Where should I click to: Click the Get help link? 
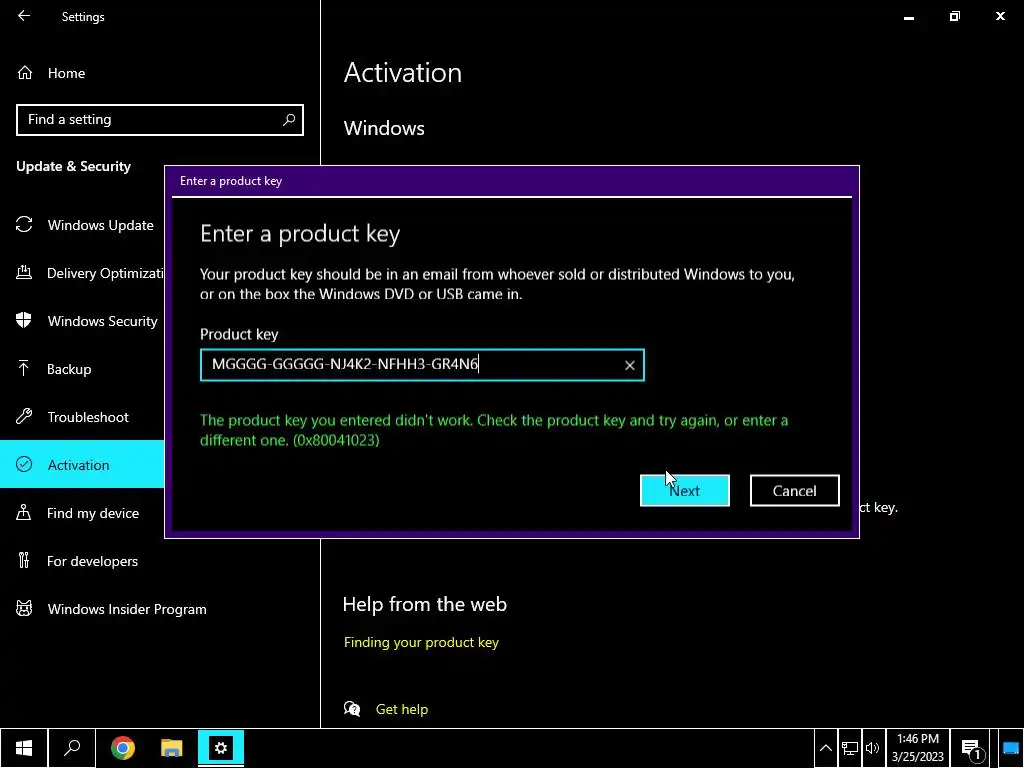click(402, 709)
